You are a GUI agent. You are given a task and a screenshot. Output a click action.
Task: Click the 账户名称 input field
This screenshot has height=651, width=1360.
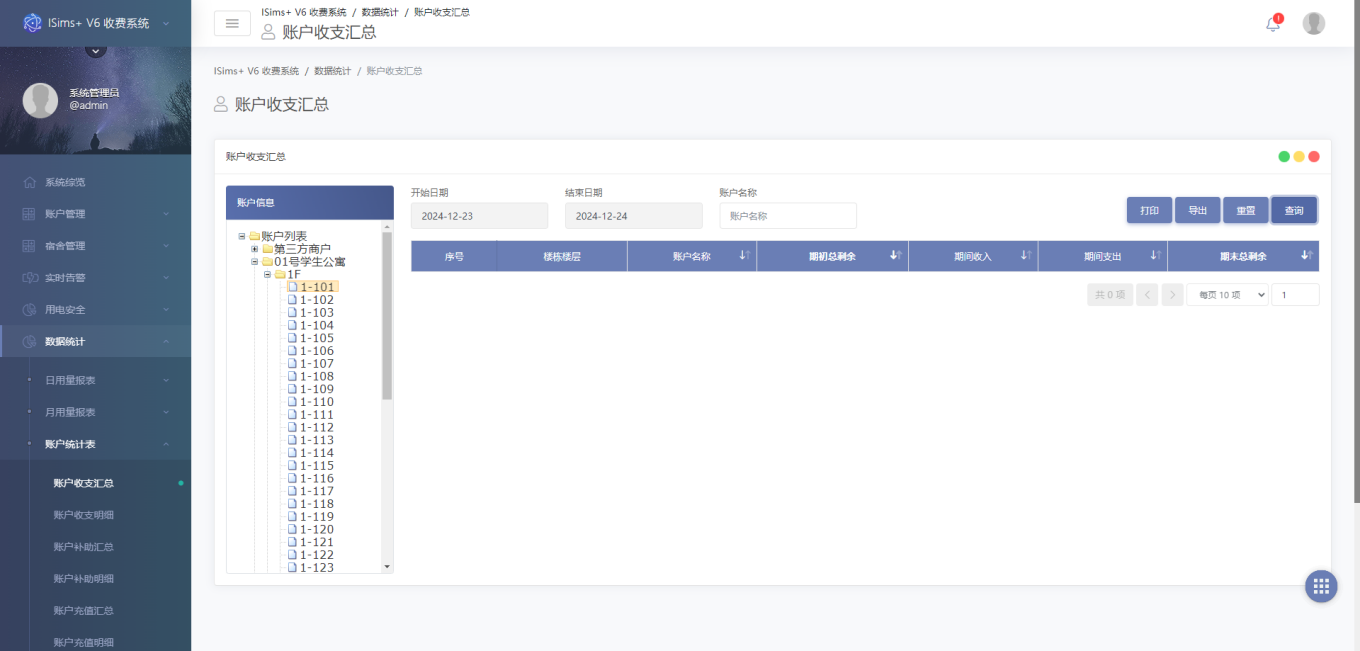pos(788,216)
